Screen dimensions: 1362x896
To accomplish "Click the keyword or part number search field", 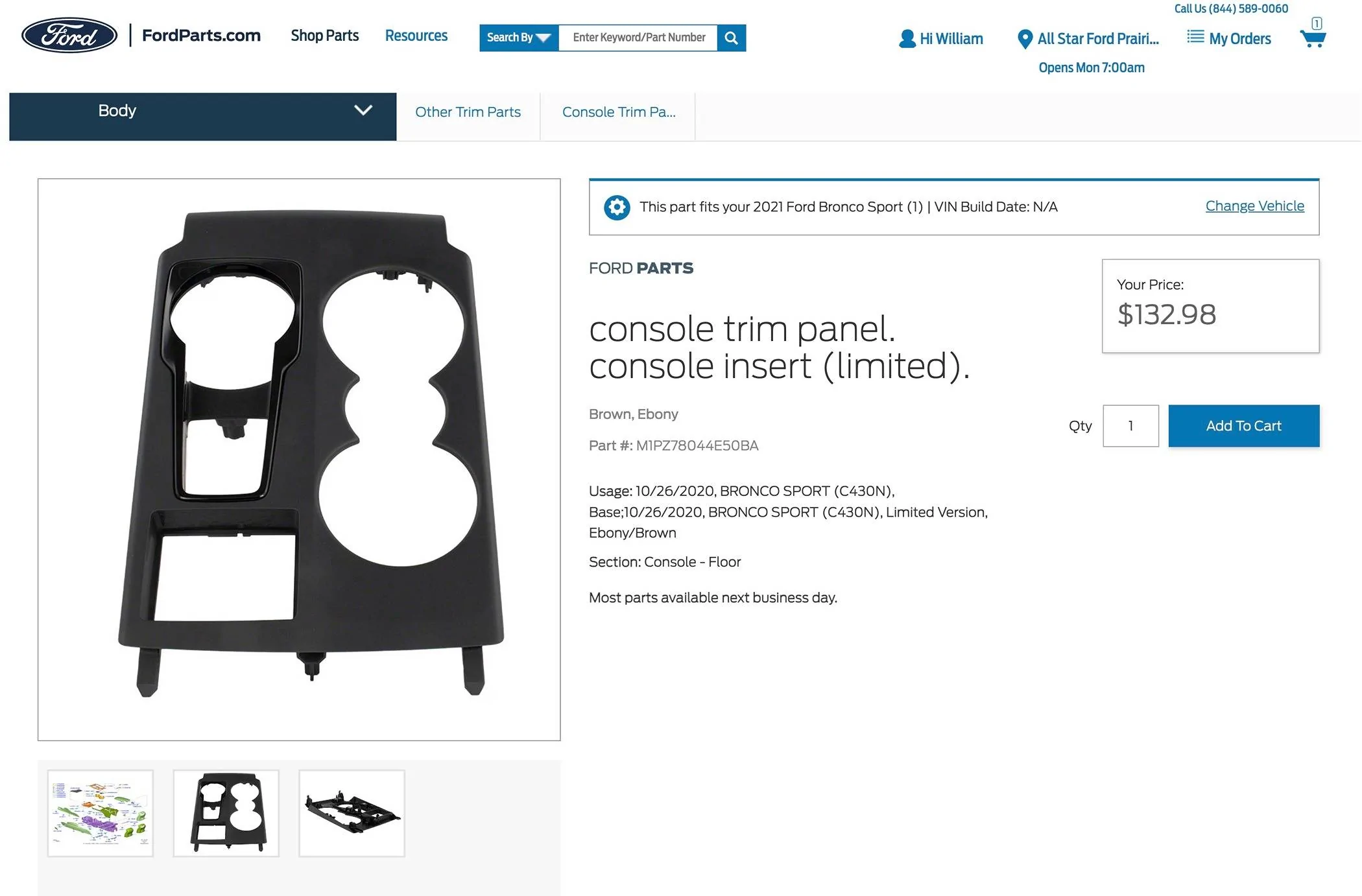I will pos(638,38).
